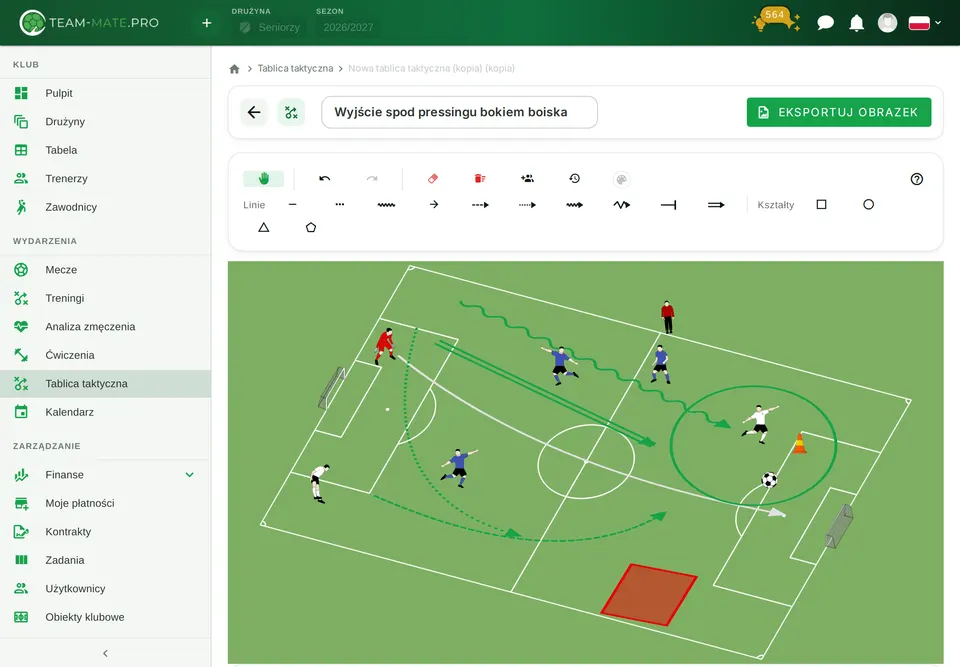960x667 pixels.
Task: Undo the last drawing action
Action: (324, 178)
